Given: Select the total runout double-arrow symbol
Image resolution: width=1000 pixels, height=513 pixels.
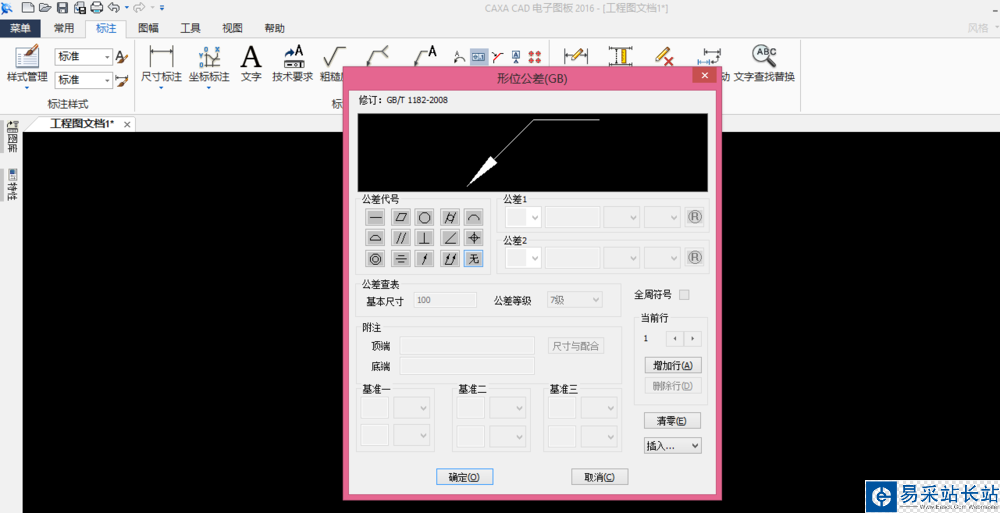Looking at the screenshot, I should click(x=449, y=258).
